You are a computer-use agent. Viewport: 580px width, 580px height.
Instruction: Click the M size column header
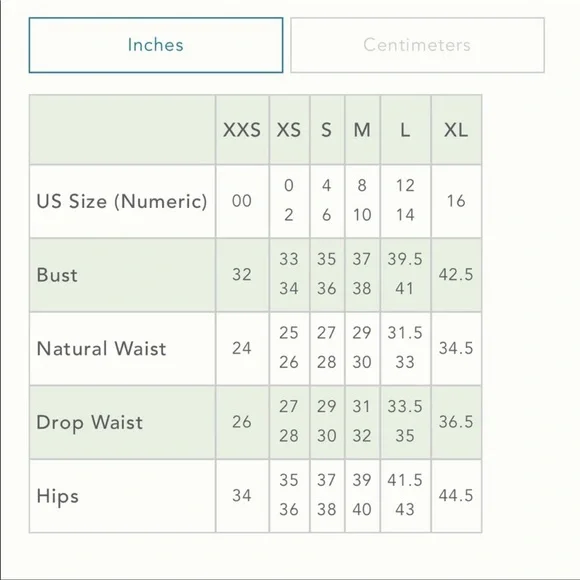click(362, 130)
